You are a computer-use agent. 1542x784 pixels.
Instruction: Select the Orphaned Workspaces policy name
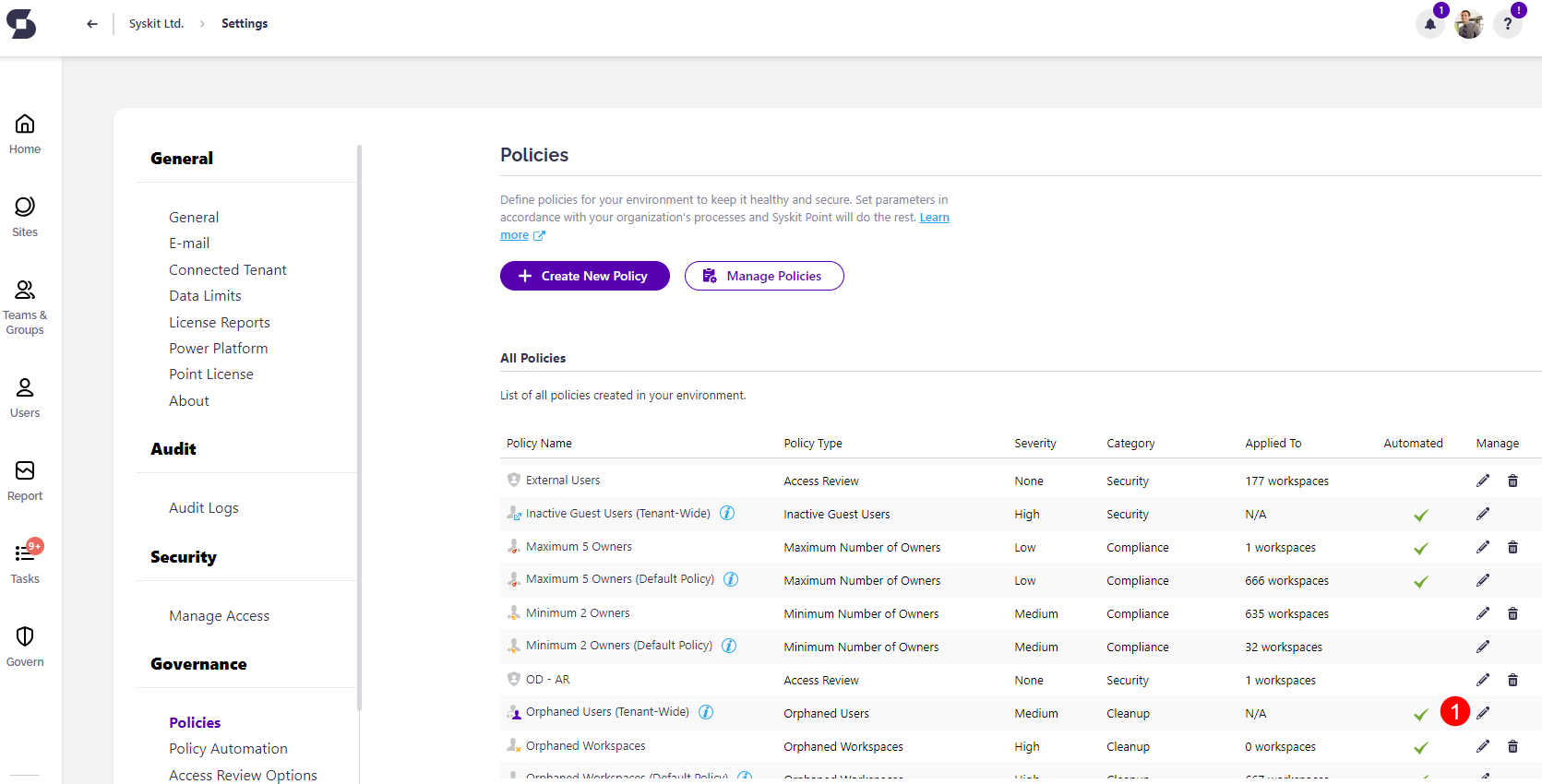pos(586,746)
